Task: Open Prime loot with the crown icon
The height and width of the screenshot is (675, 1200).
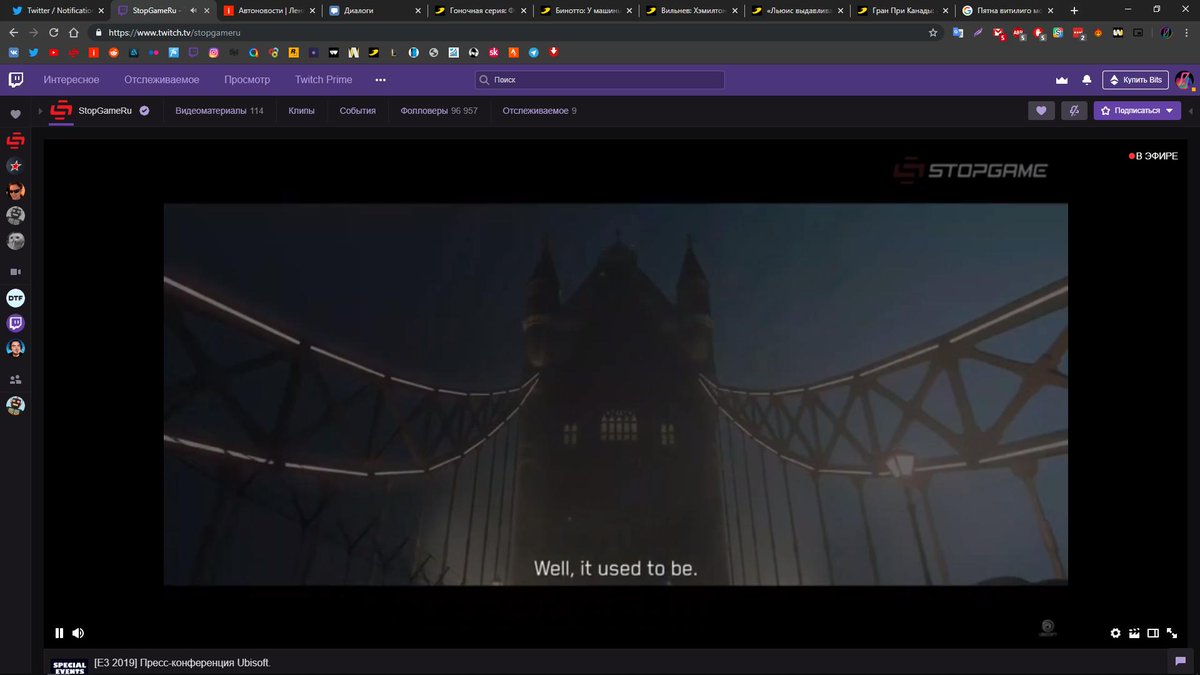Action: (1062, 79)
